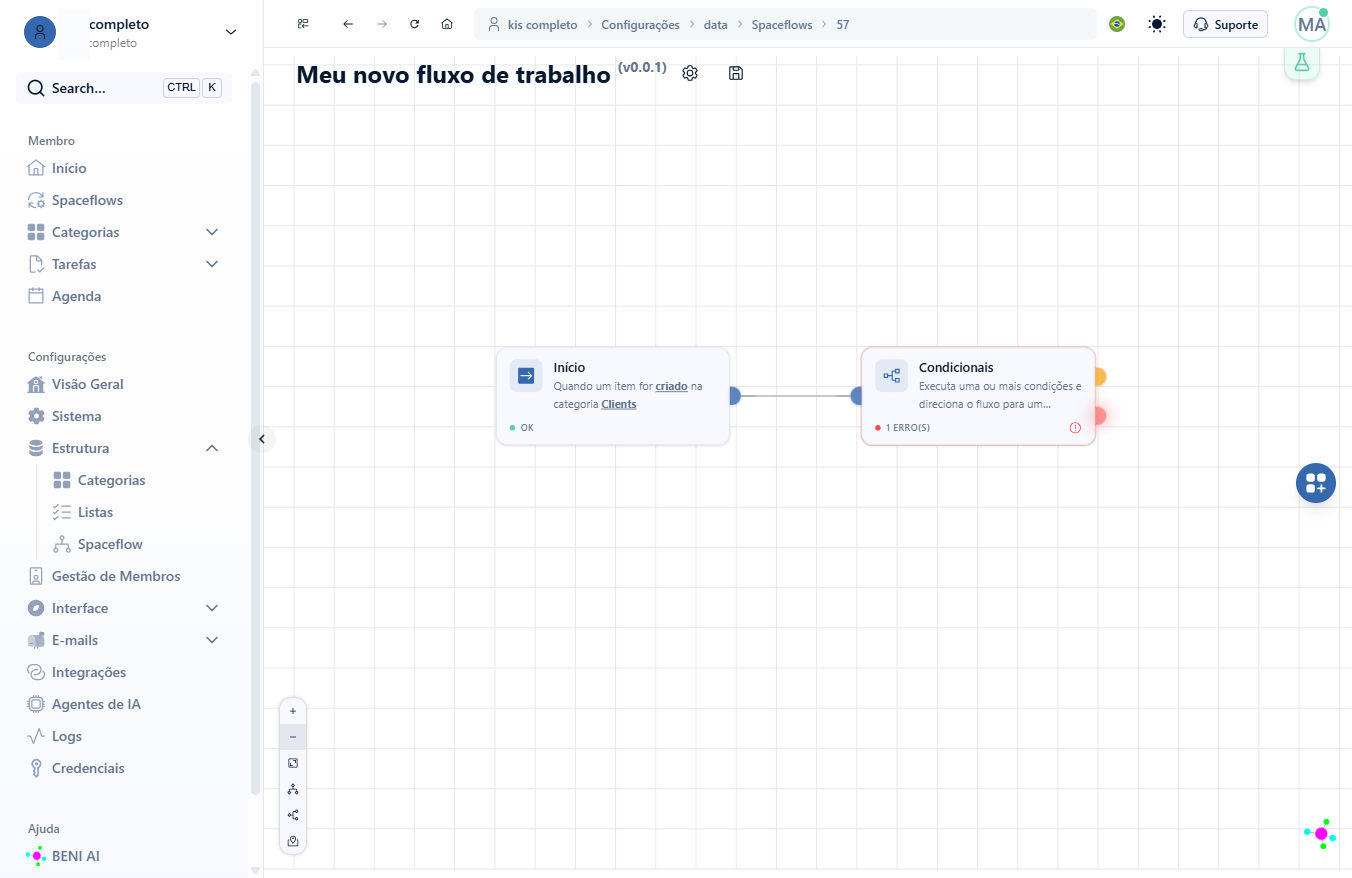
Task: Focus the Search field
Action: tap(124, 88)
